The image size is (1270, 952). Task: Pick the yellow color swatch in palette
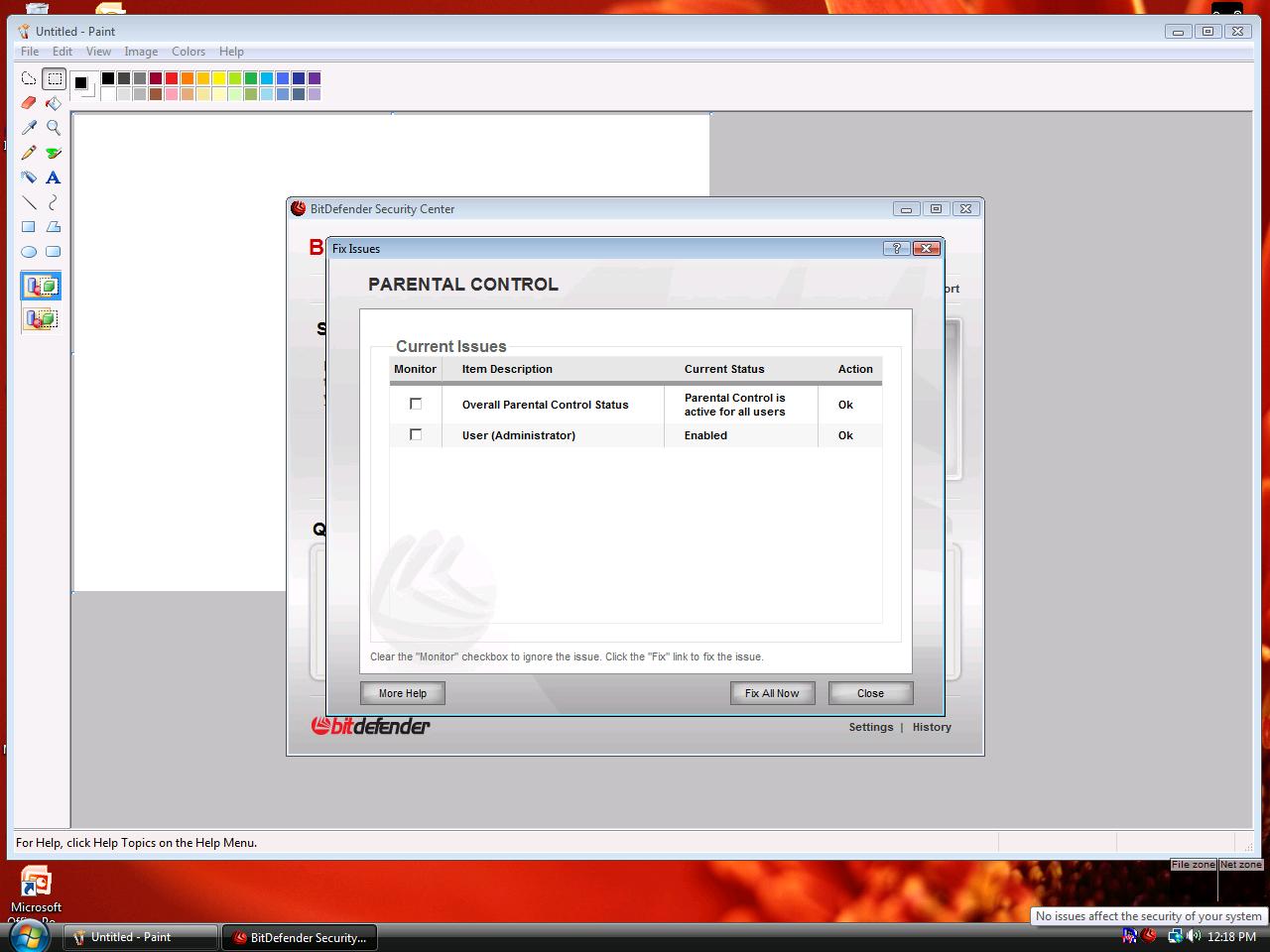pos(219,78)
